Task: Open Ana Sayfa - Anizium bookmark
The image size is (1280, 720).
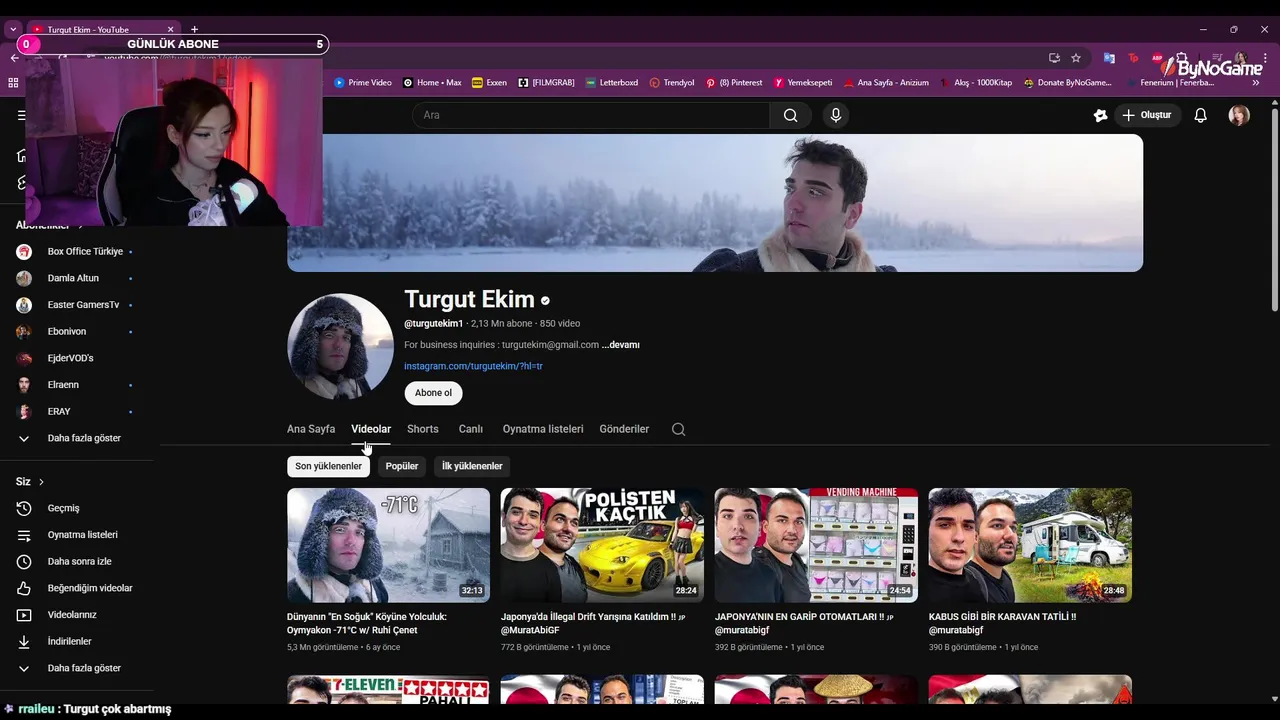Action: pos(886,83)
